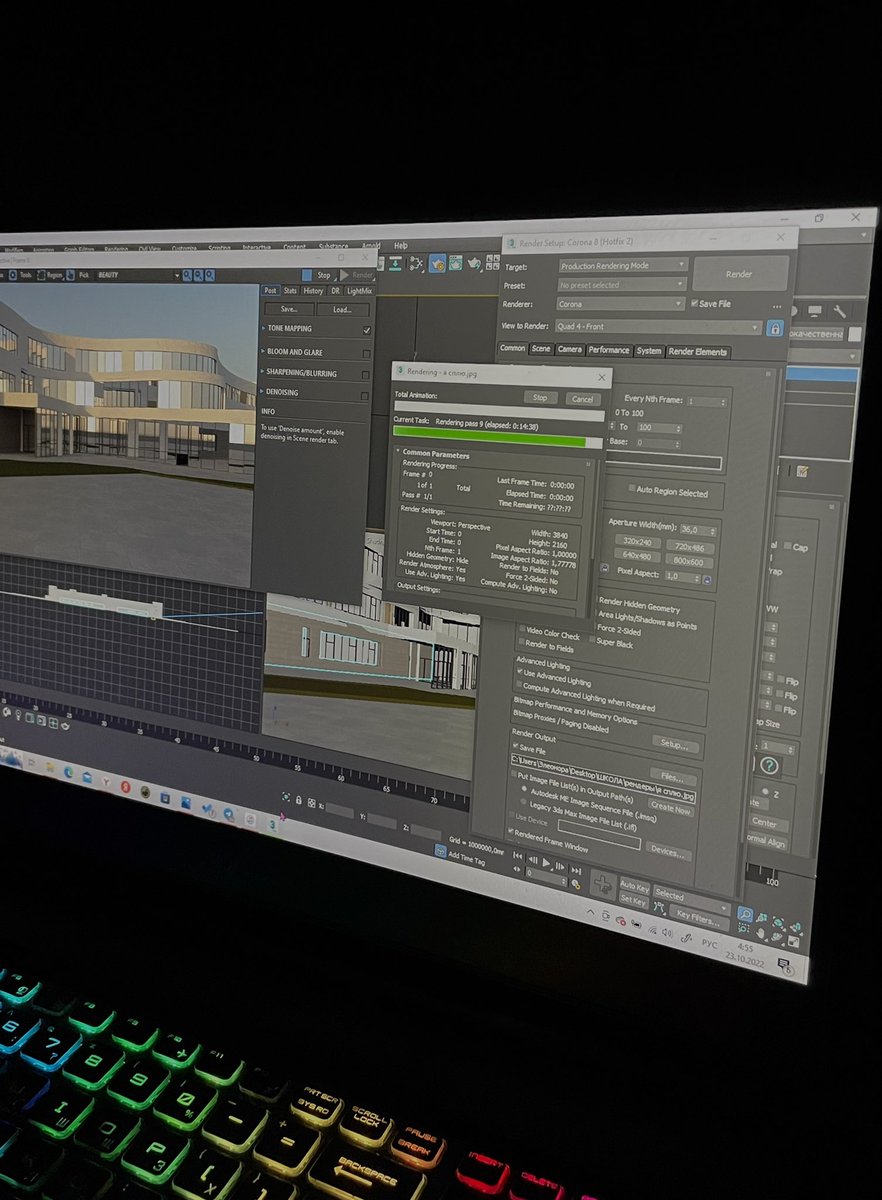The image size is (882, 1200).
Task: Click the Auto Key button
Action: pyautogui.click(x=634, y=887)
